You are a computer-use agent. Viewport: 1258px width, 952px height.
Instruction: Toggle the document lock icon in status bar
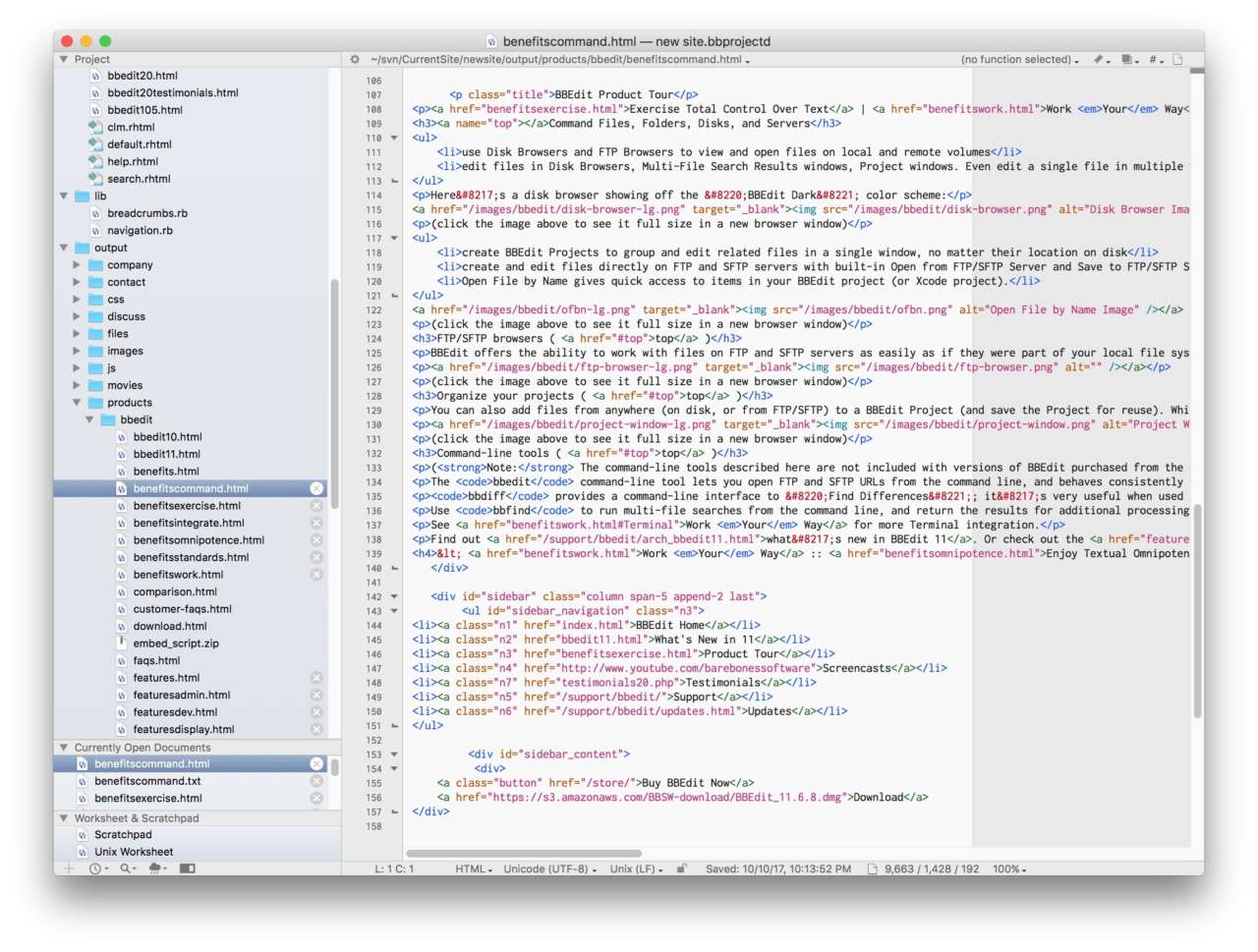[x=681, y=868]
